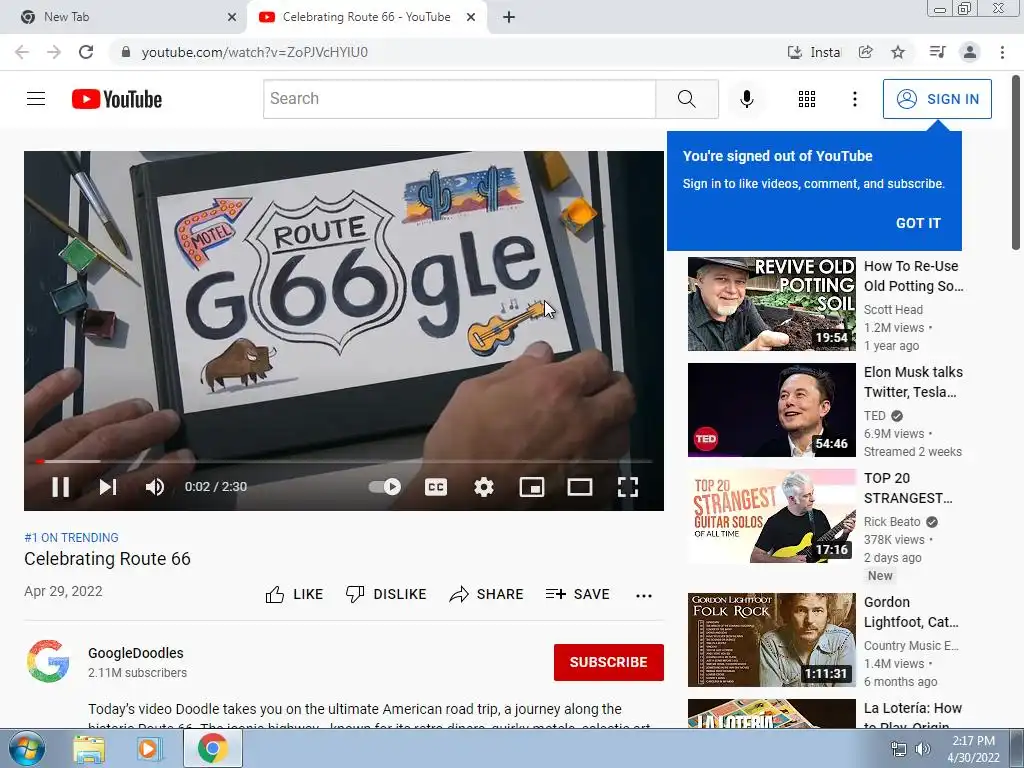Click Chrome icon in taskbar
The height and width of the screenshot is (768, 1024).
click(x=212, y=748)
